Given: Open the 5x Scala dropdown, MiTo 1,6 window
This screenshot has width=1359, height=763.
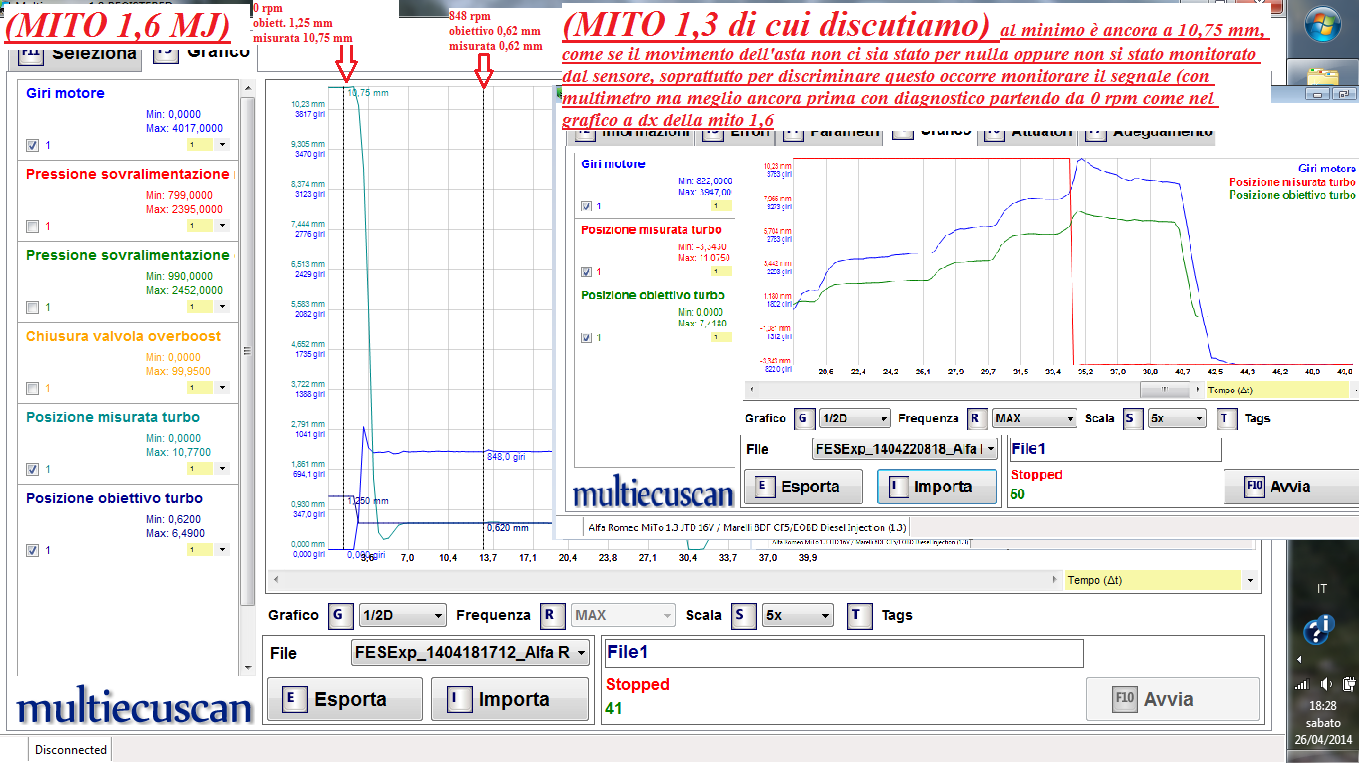Looking at the screenshot, I should click(798, 615).
